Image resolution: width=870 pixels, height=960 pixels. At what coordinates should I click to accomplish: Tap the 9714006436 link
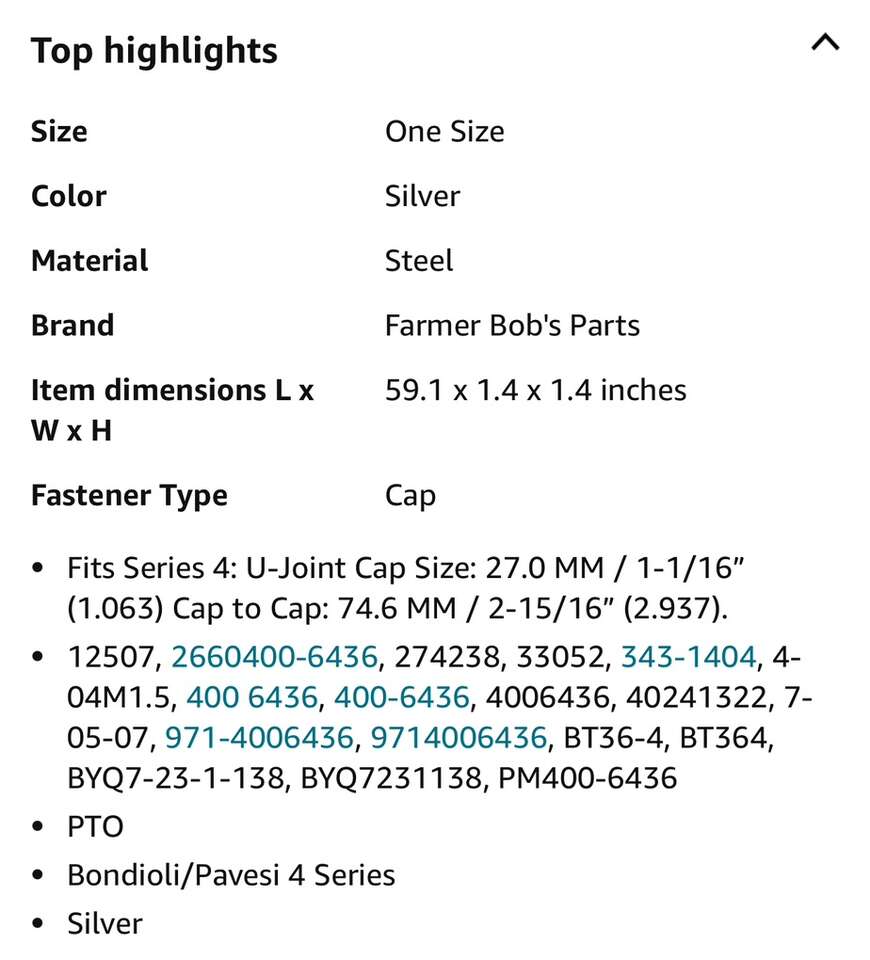point(459,737)
